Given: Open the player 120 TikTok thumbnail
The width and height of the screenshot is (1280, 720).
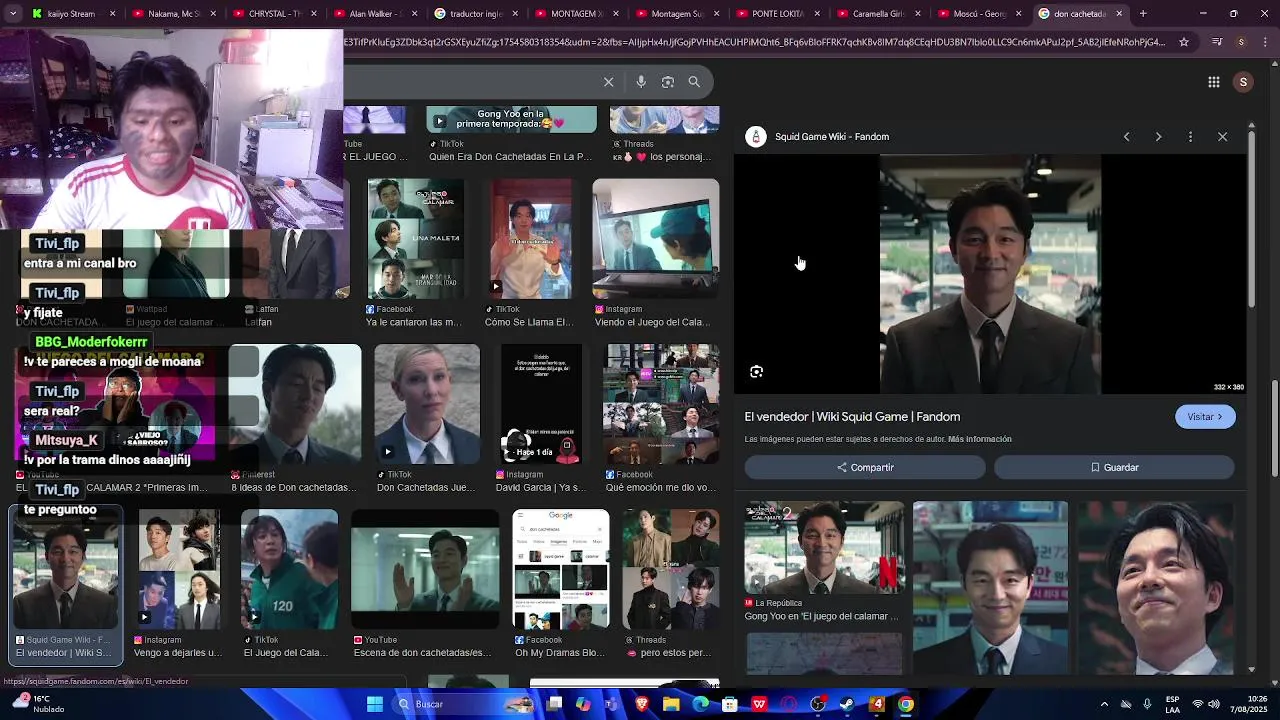Looking at the screenshot, I should coord(289,569).
